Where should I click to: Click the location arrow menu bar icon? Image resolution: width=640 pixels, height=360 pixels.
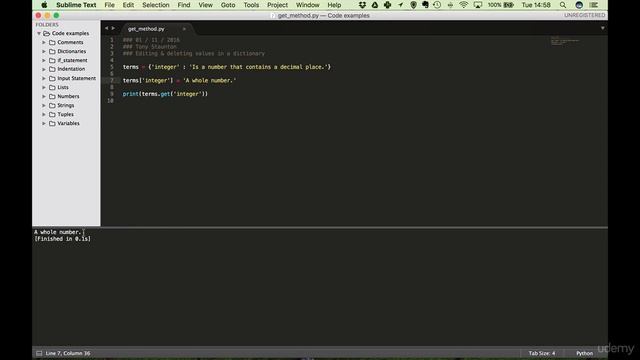400,5
